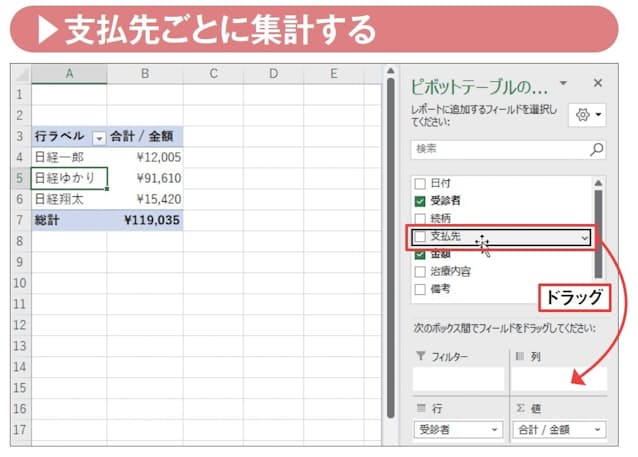Open the PivotTable pane tools gear menu

588,115
